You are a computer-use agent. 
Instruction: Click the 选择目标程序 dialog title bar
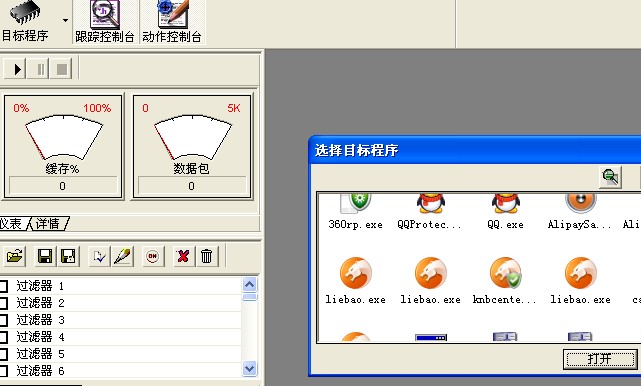[475, 150]
